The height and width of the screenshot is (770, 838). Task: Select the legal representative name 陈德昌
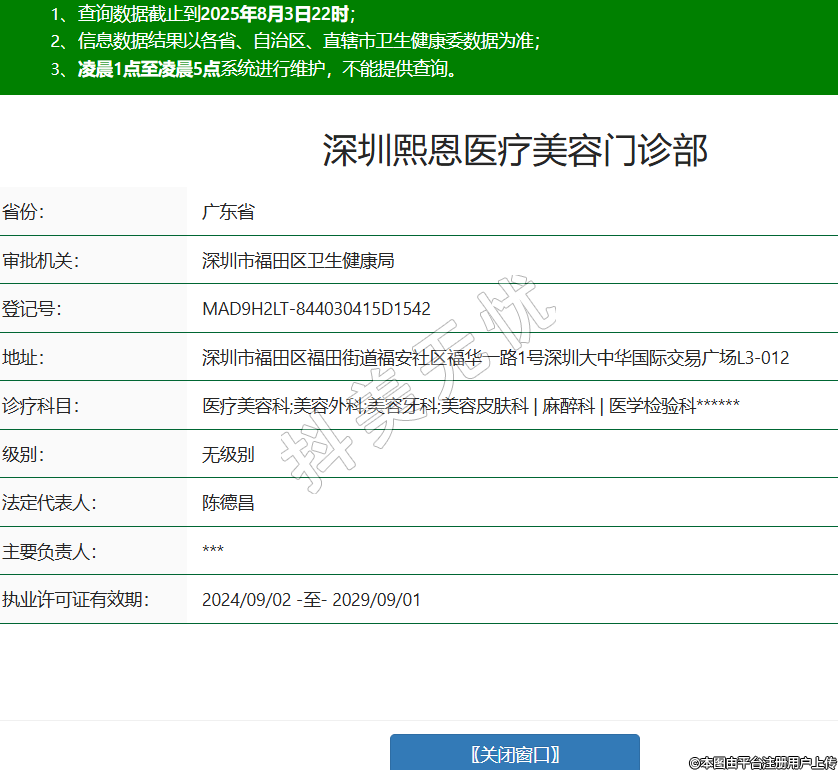pyautogui.click(x=228, y=503)
